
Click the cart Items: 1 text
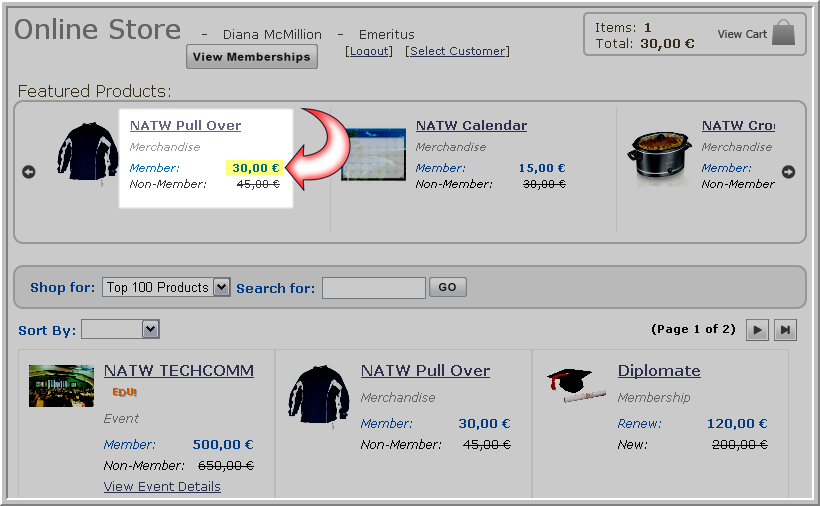tap(623, 27)
